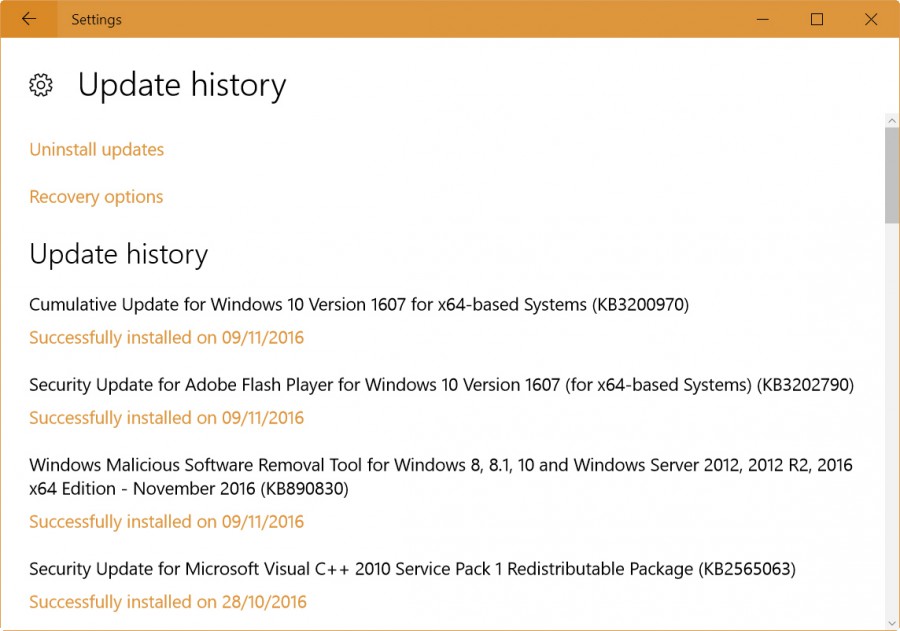The width and height of the screenshot is (900, 631).
Task: Click the 28/10/2016 installed link
Action: click(x=168, y=601)
